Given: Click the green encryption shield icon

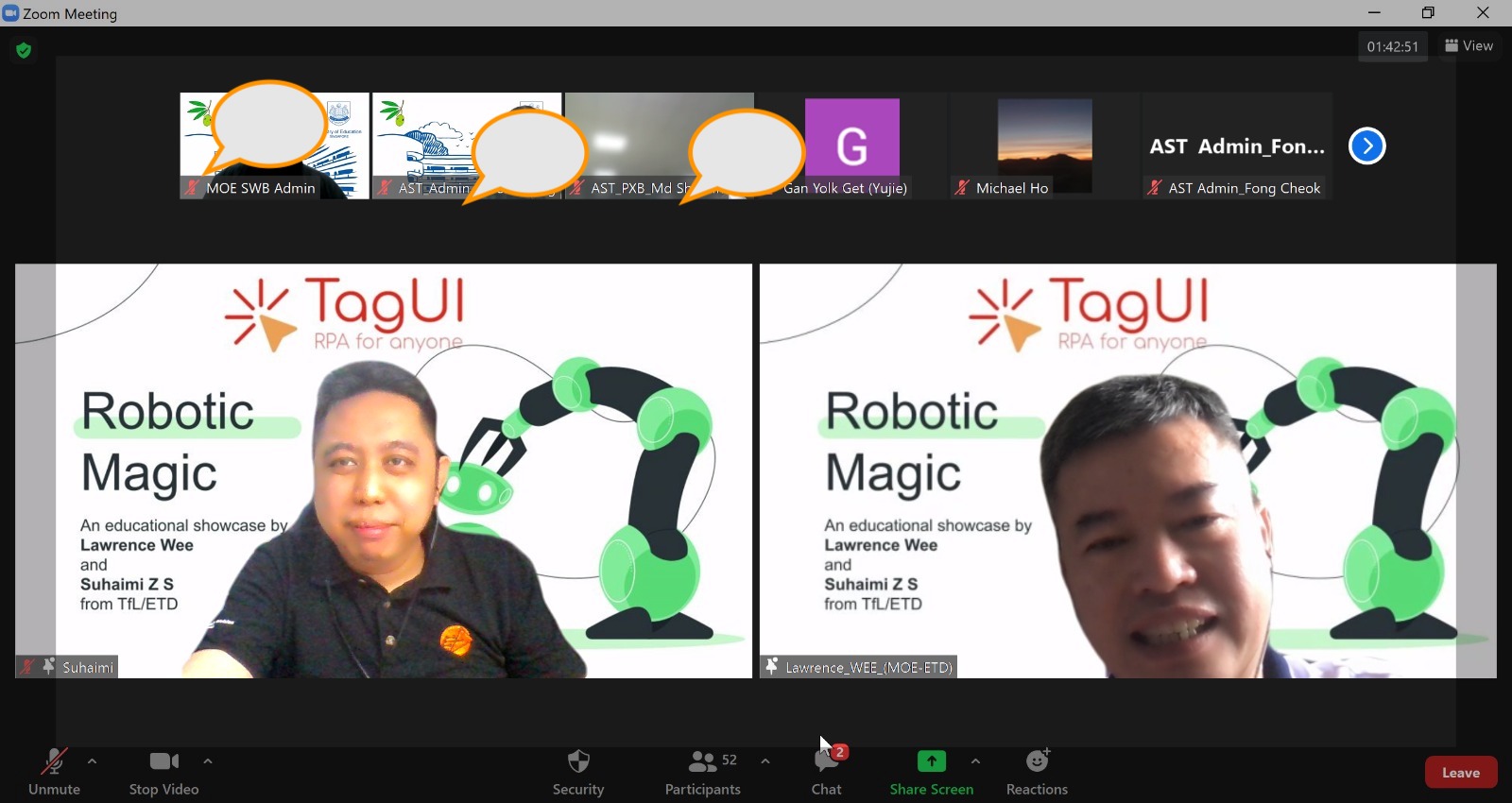Looking at the screenshot, I should pyautogui.click(x=24, y=50).
